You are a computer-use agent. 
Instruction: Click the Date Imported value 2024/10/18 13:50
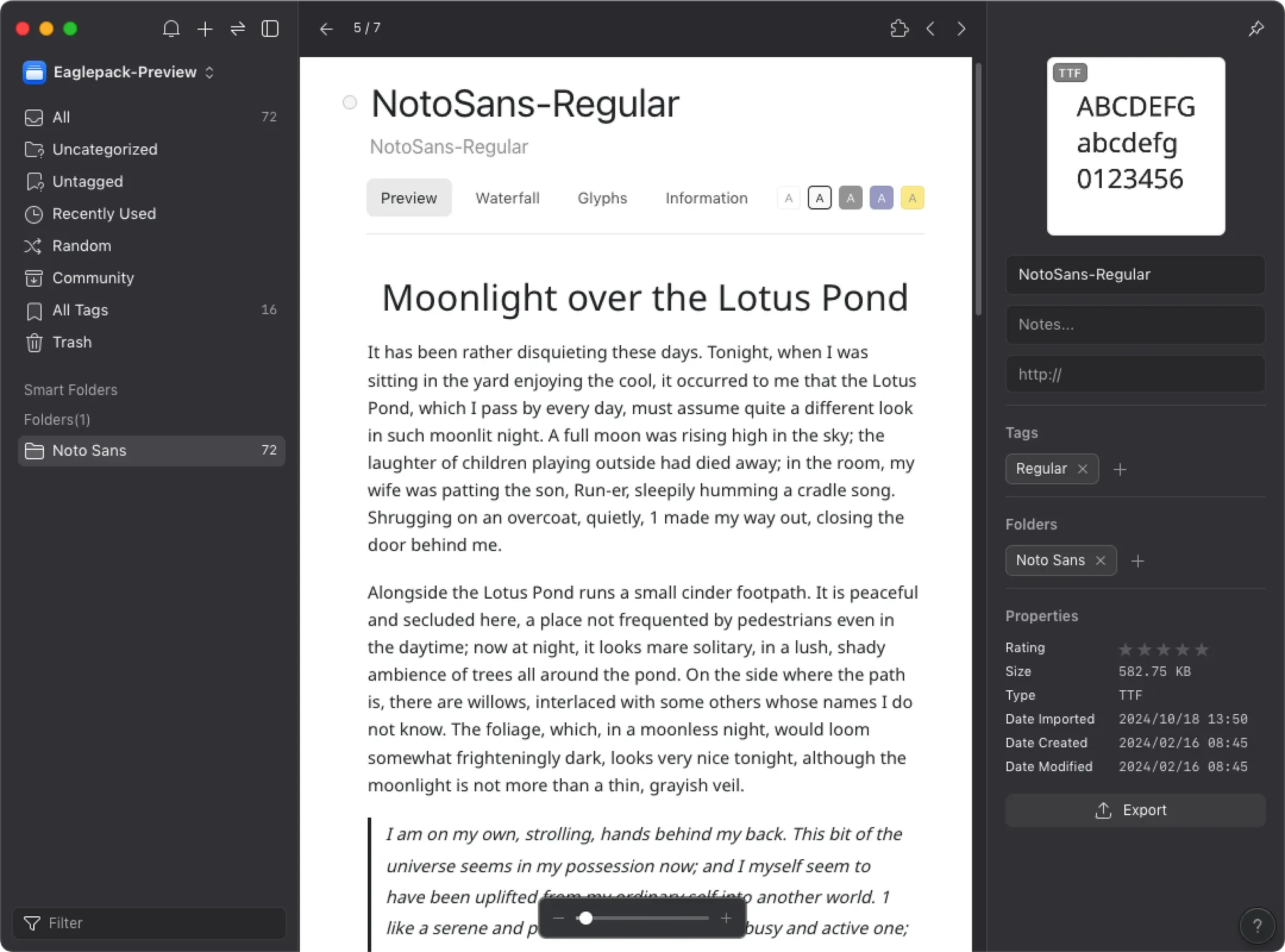coord(1183,719)
